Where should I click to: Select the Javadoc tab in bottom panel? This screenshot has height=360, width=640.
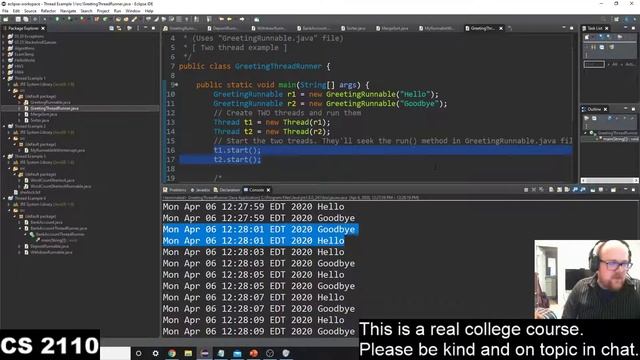click(x=200, y=190)
